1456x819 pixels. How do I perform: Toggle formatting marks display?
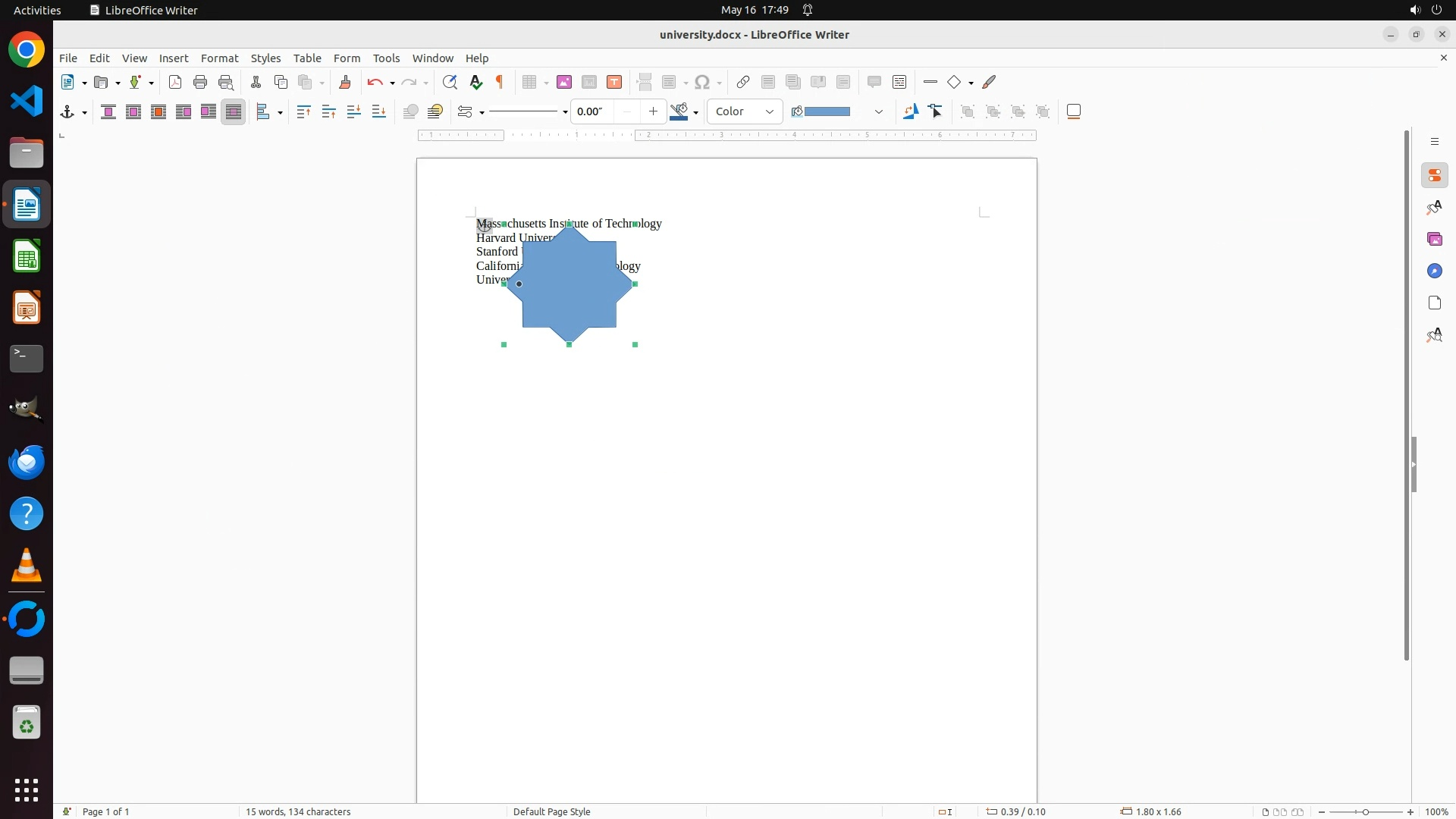[500, 83]
